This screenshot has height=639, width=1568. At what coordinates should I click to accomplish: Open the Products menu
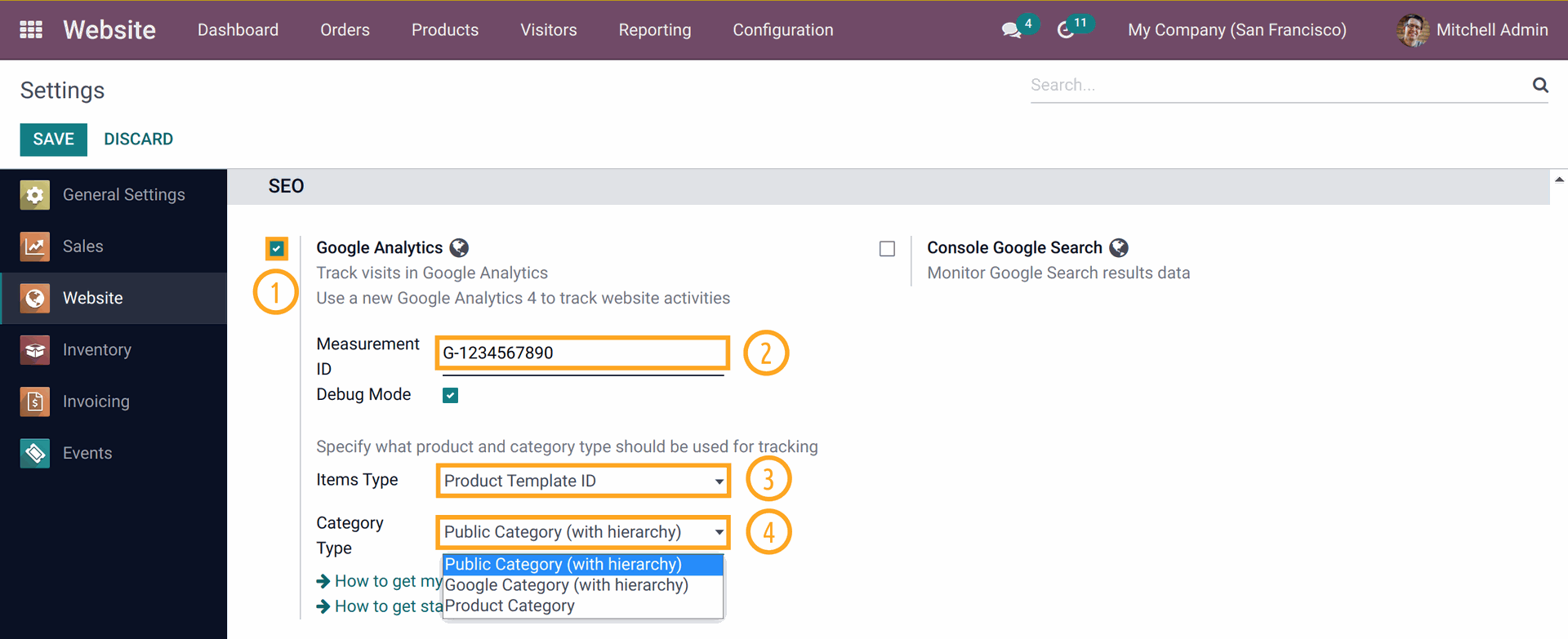(445, 30)
